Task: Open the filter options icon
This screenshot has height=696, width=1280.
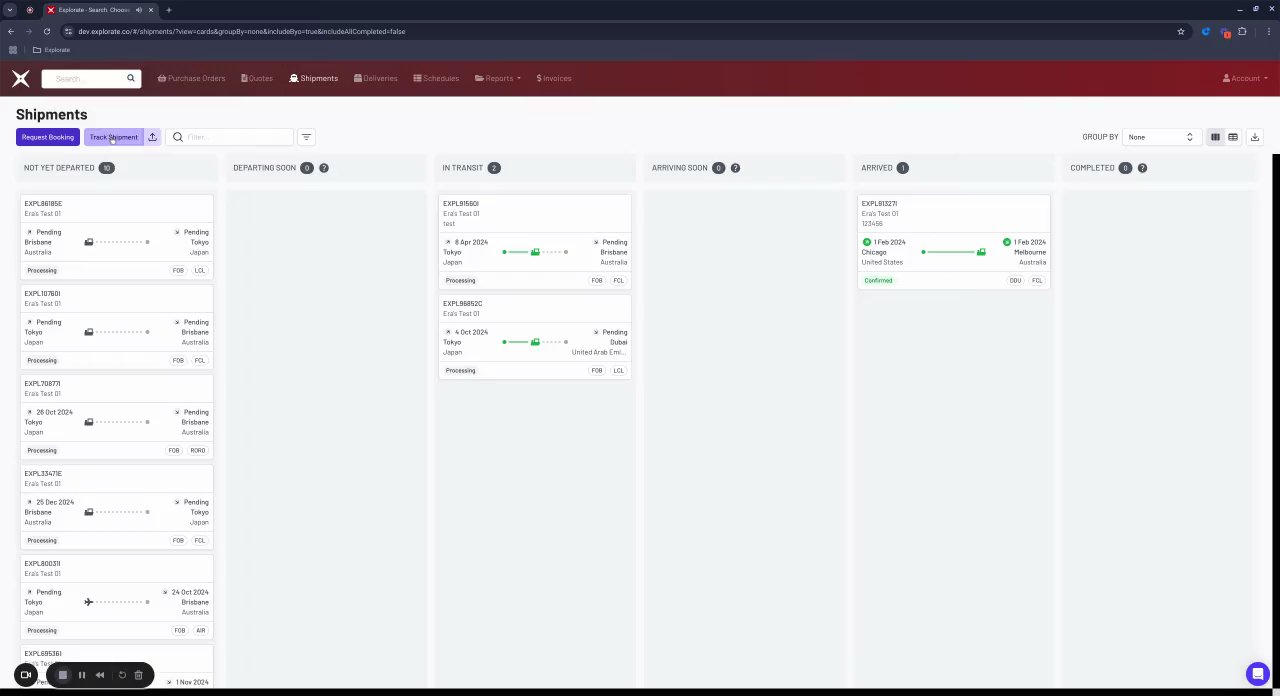Action: [x=306, y=137]
